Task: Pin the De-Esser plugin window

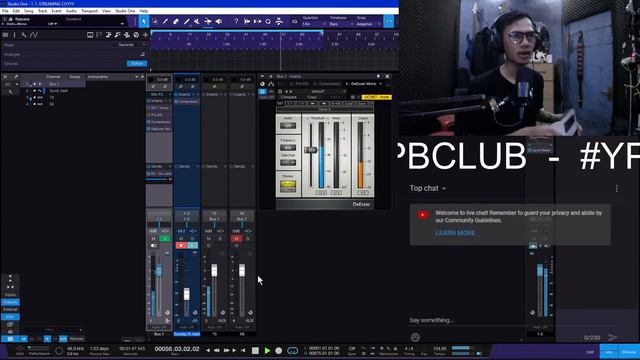Action: 378,76
